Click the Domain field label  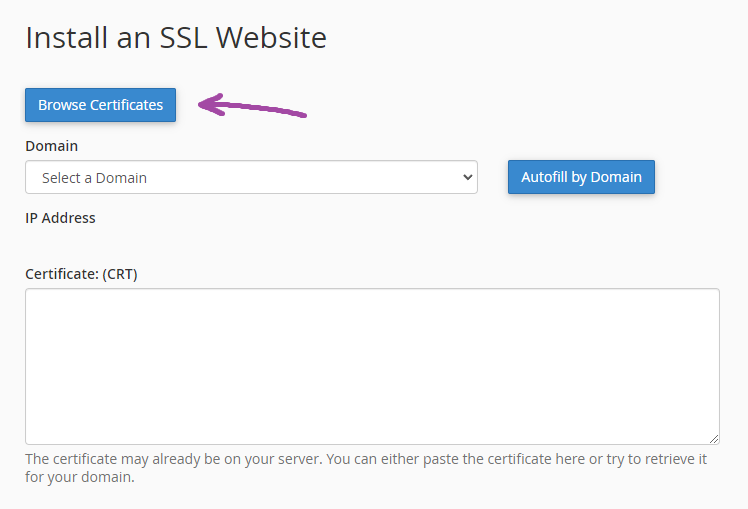[x=51, y=146]
